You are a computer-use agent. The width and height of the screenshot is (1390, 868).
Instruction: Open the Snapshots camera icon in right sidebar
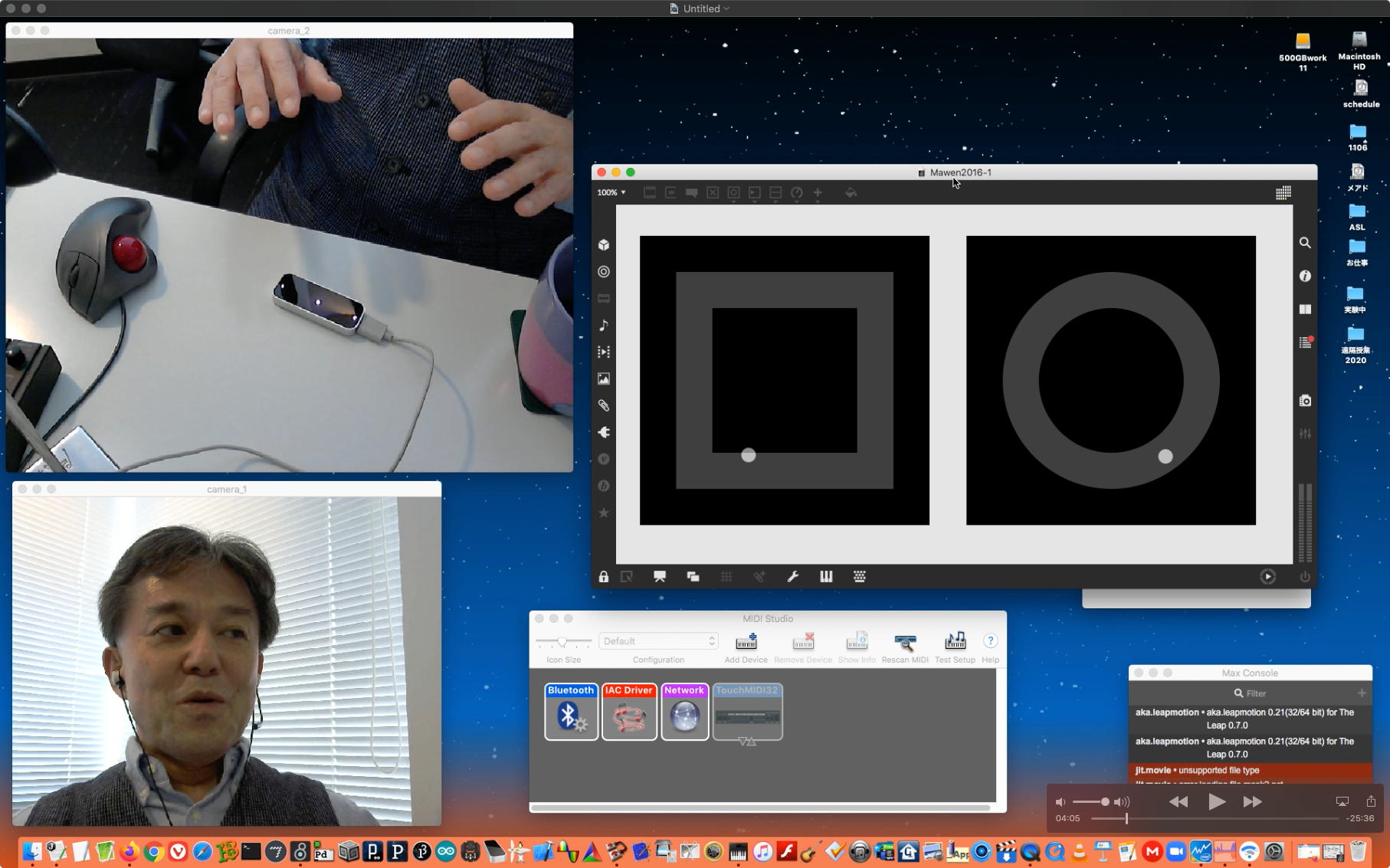[1305, 401]
